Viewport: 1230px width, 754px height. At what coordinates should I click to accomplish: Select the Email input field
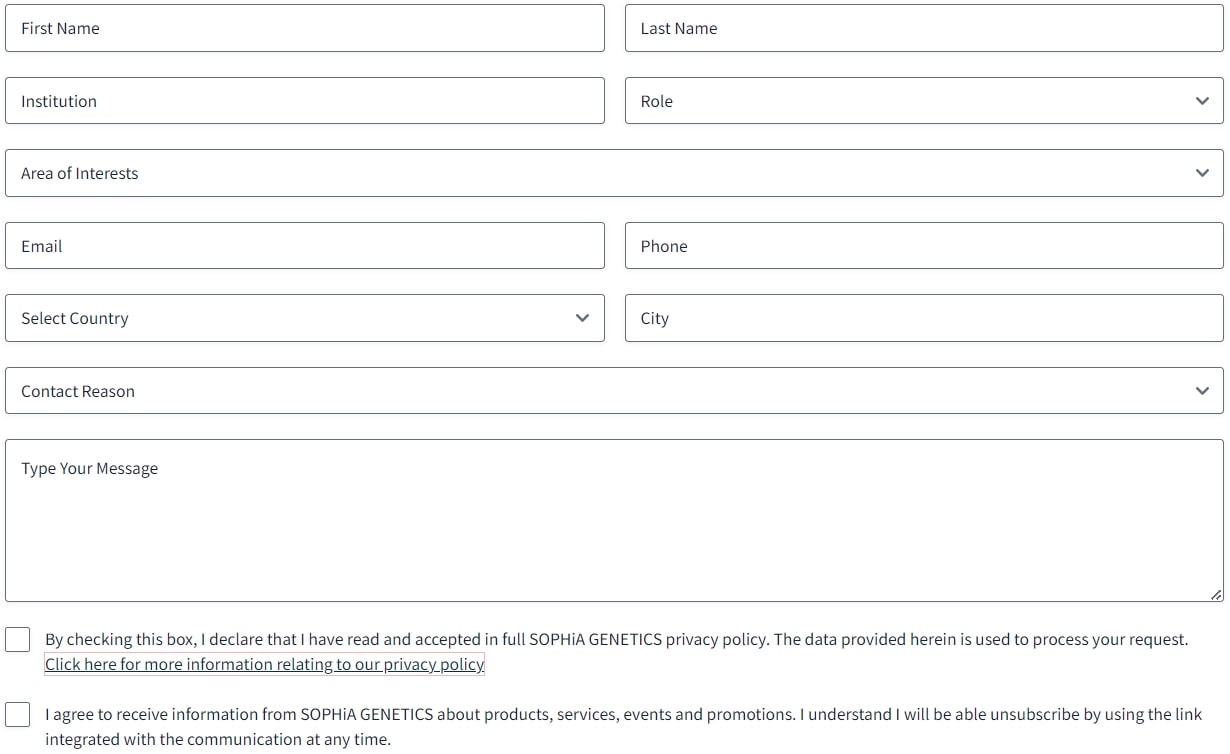pyautogui.click(x=304, y=246)
